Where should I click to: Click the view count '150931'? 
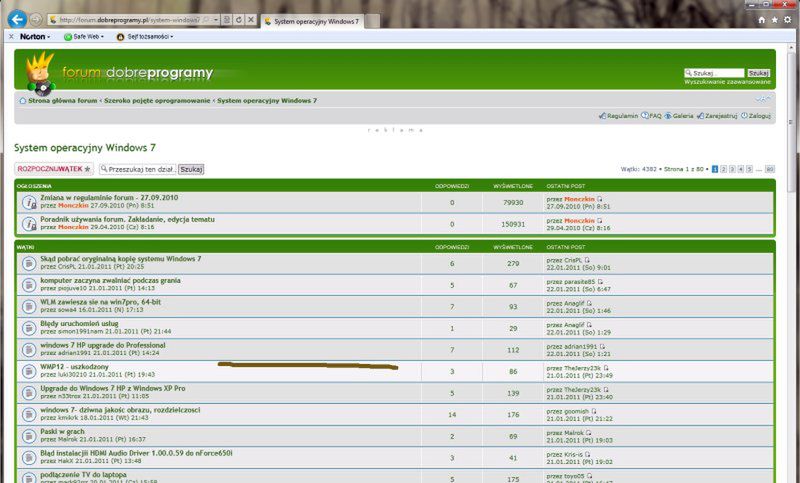[513, 224]
